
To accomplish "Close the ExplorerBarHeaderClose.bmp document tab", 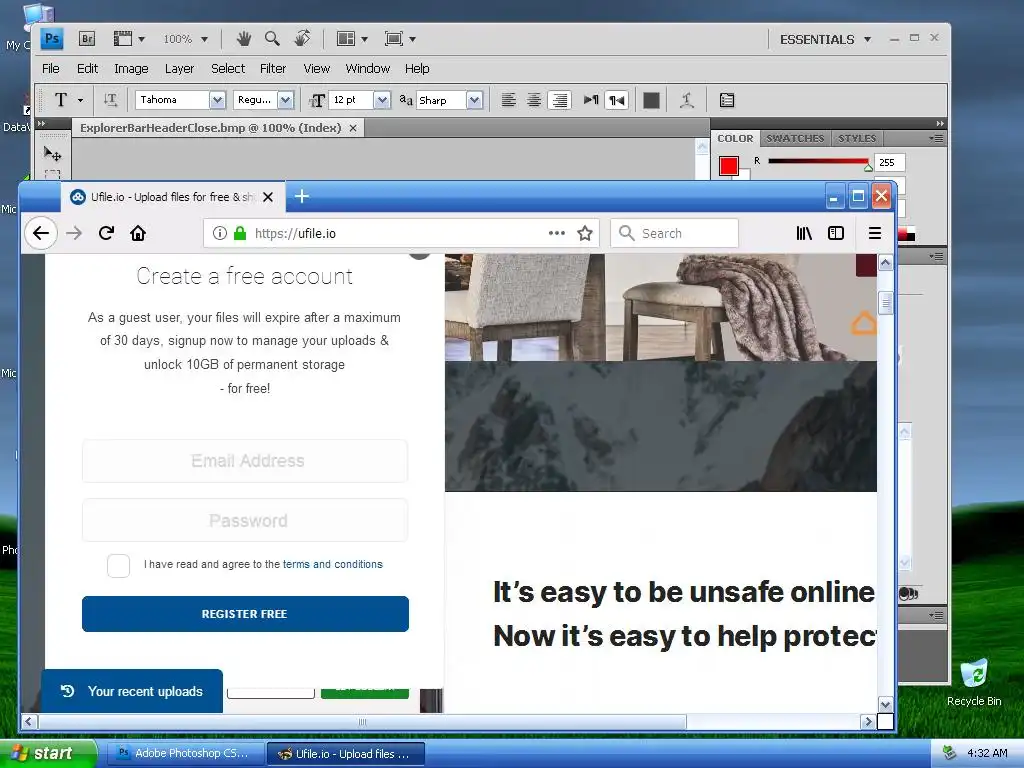I will point(353,128).
